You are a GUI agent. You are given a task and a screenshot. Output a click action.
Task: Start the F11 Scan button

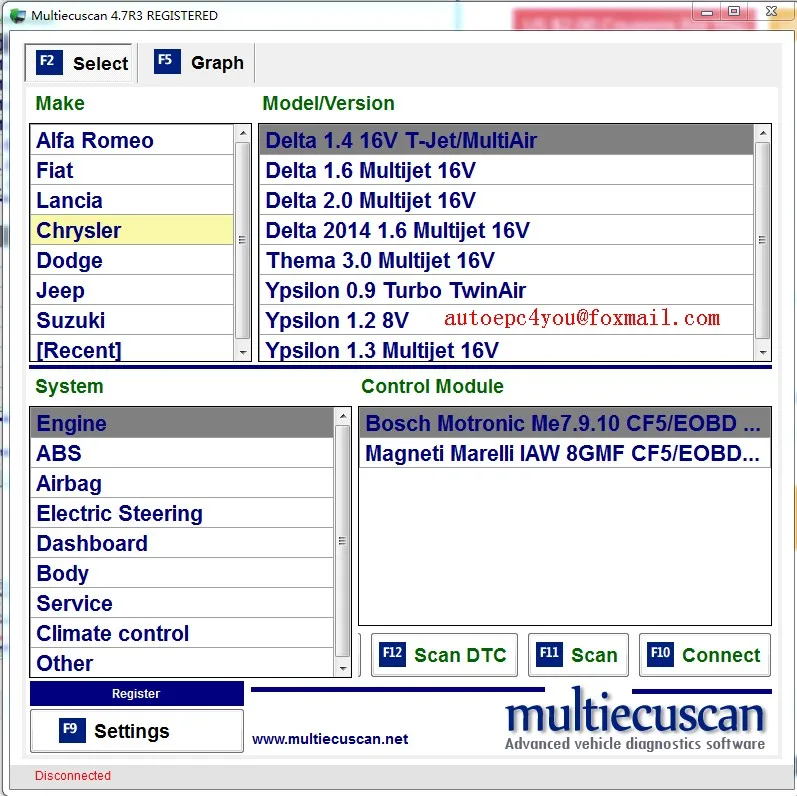coord(578,655)
